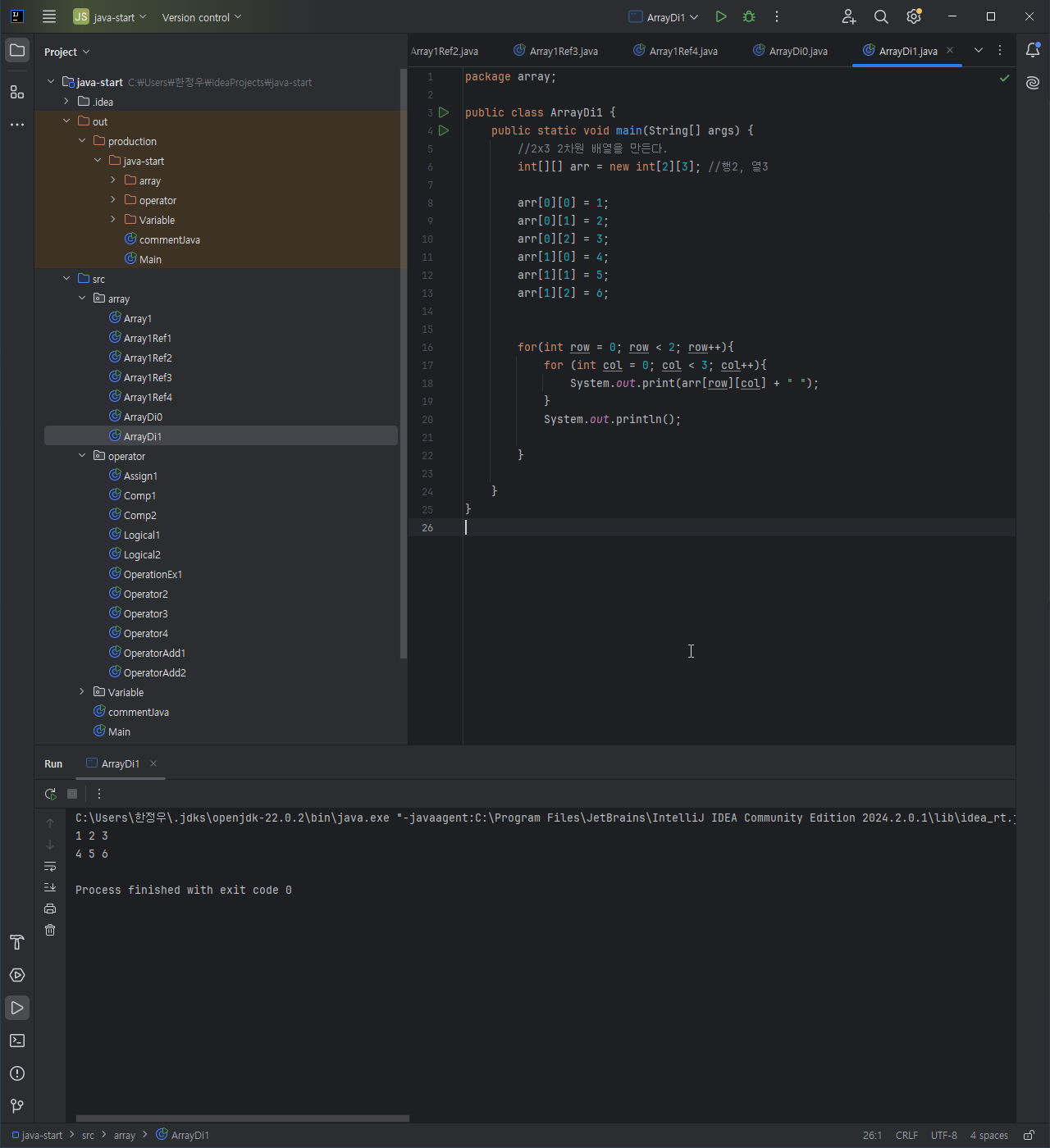Clear console output with trash icon
1050x1148 pixels.
(x=50, y=930)
